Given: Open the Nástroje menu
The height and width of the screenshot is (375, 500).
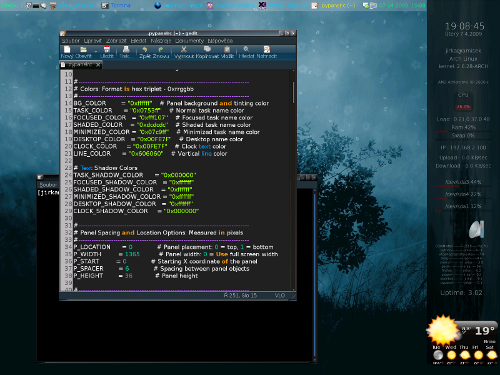Looking at the screenshot, I should click(161, 41).
